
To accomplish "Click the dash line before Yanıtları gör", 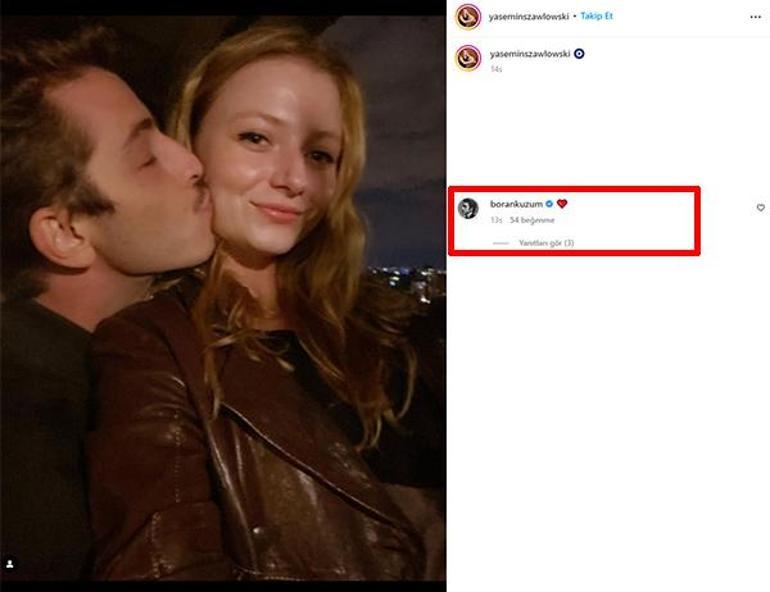I will tap(501, 243).
